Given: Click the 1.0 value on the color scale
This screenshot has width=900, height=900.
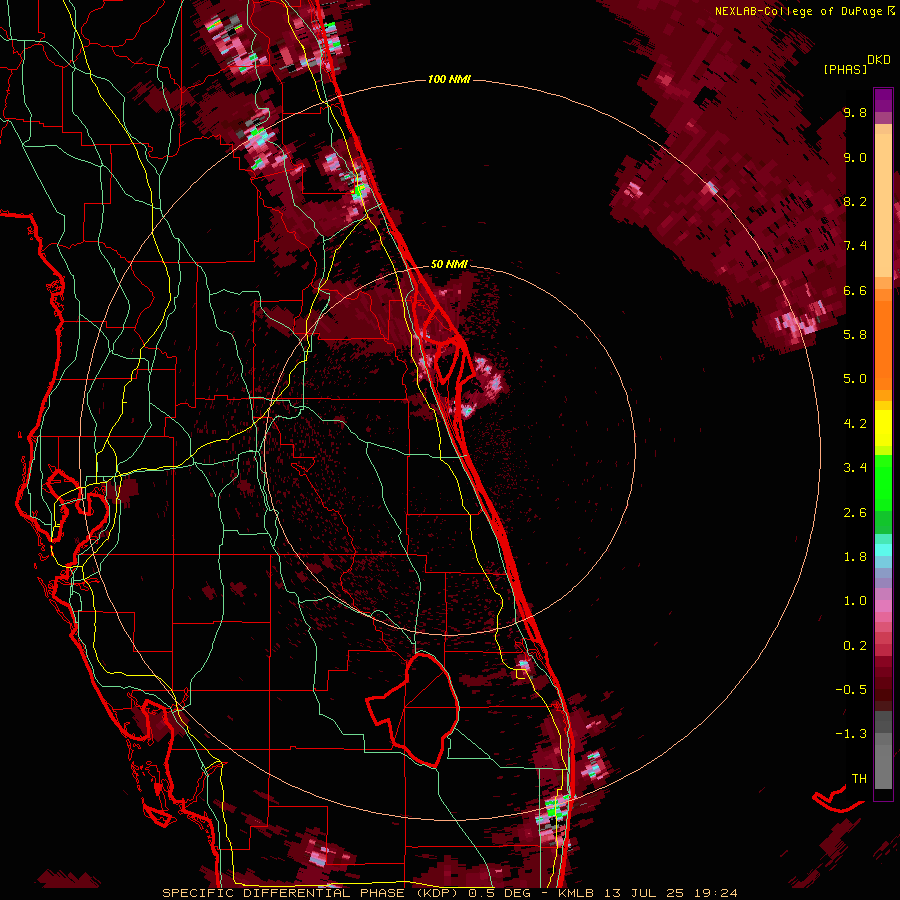Looking at the screenshot, I should [855, 601].
